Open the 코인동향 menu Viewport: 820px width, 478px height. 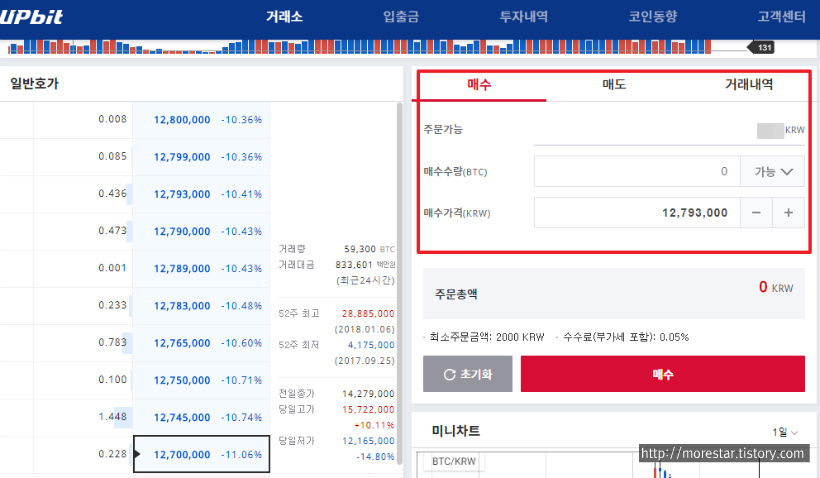[x=653, y=17]
